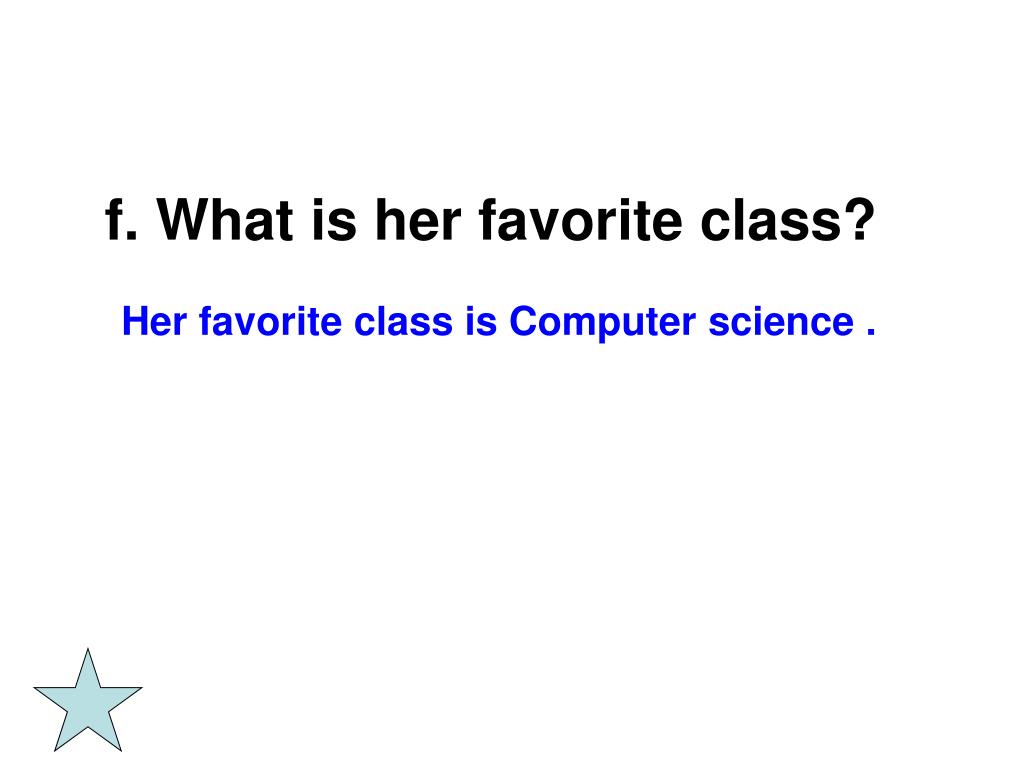Click the capital "H" in blue "Her"
This screenshot has width=1024, height=768.
pyautogui.click(x=134, y=322)
